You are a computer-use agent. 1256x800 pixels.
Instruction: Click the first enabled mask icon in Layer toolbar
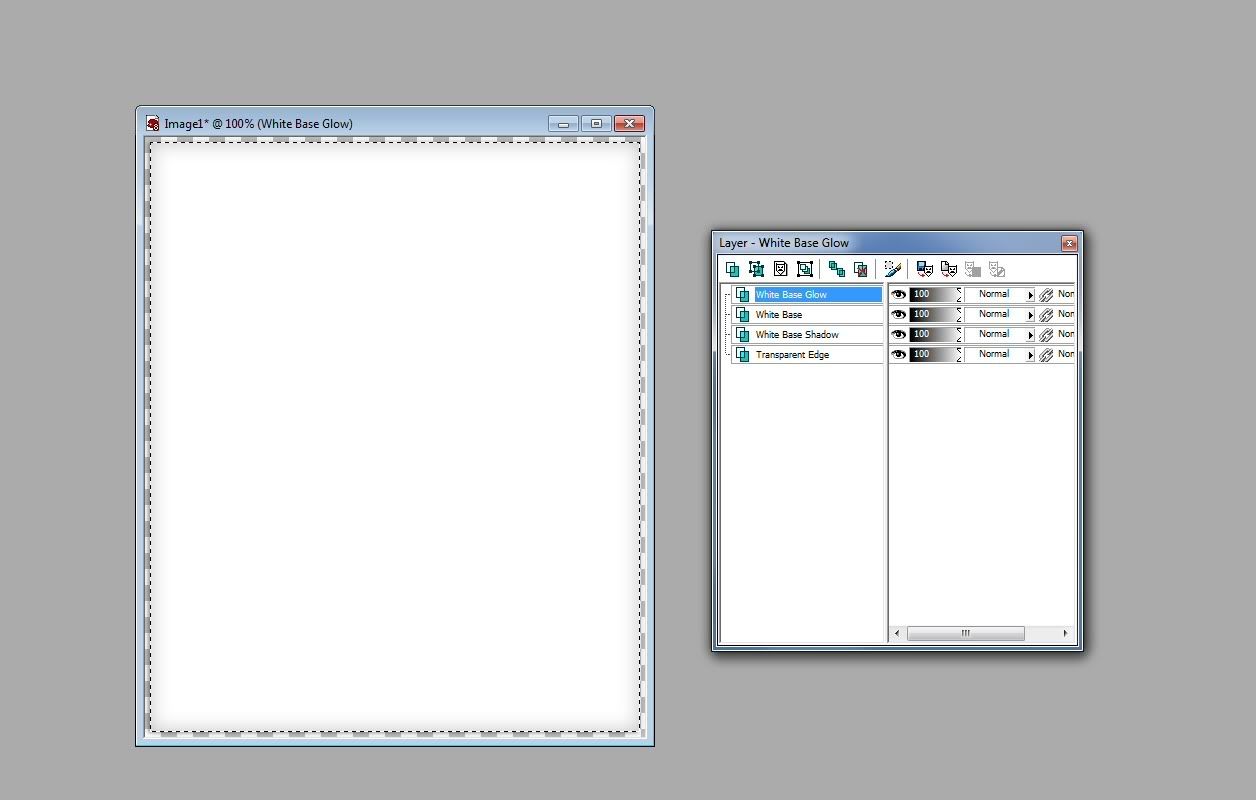[924, 269]
